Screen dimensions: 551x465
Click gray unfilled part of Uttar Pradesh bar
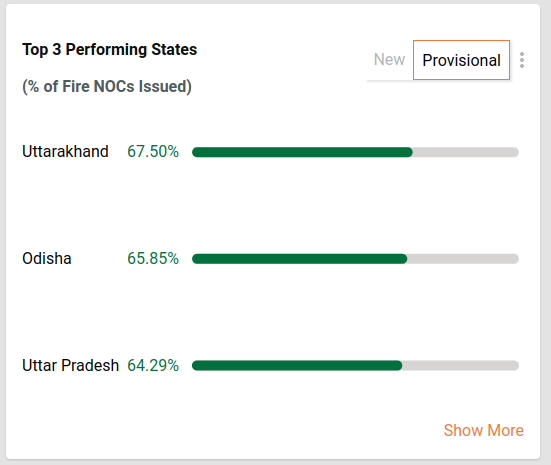click(x=461, y=366)
